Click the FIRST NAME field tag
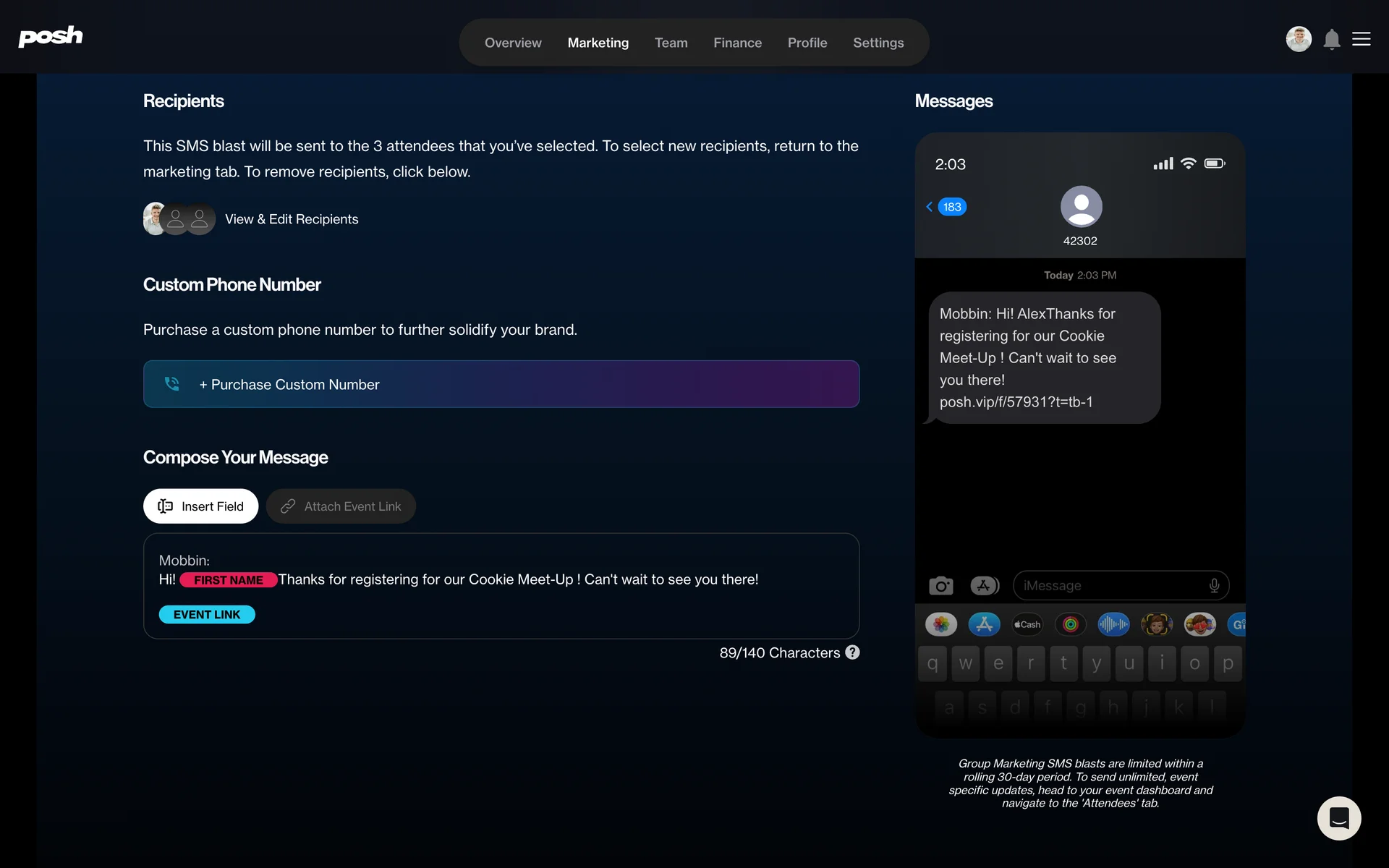The height and width of the screenshot is (868, 1389). point(228,580)
